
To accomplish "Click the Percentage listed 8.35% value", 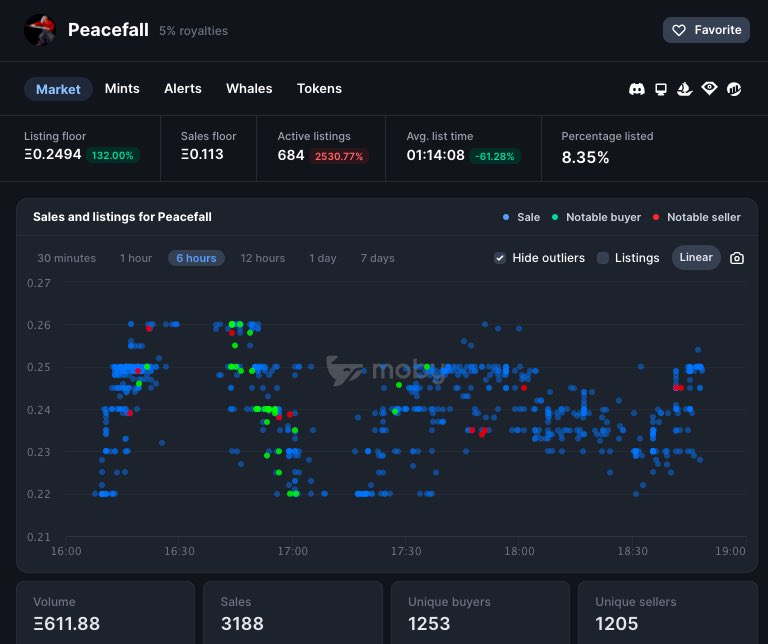I will [585, 157].
